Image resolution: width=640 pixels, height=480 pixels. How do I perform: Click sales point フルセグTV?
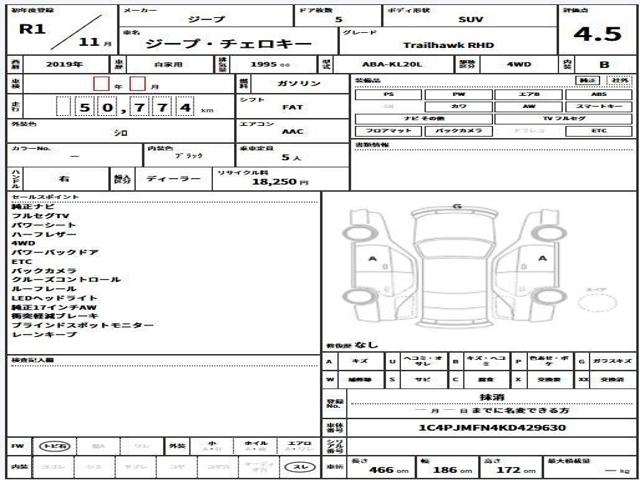pyautogui.click(x=40, y=216)
